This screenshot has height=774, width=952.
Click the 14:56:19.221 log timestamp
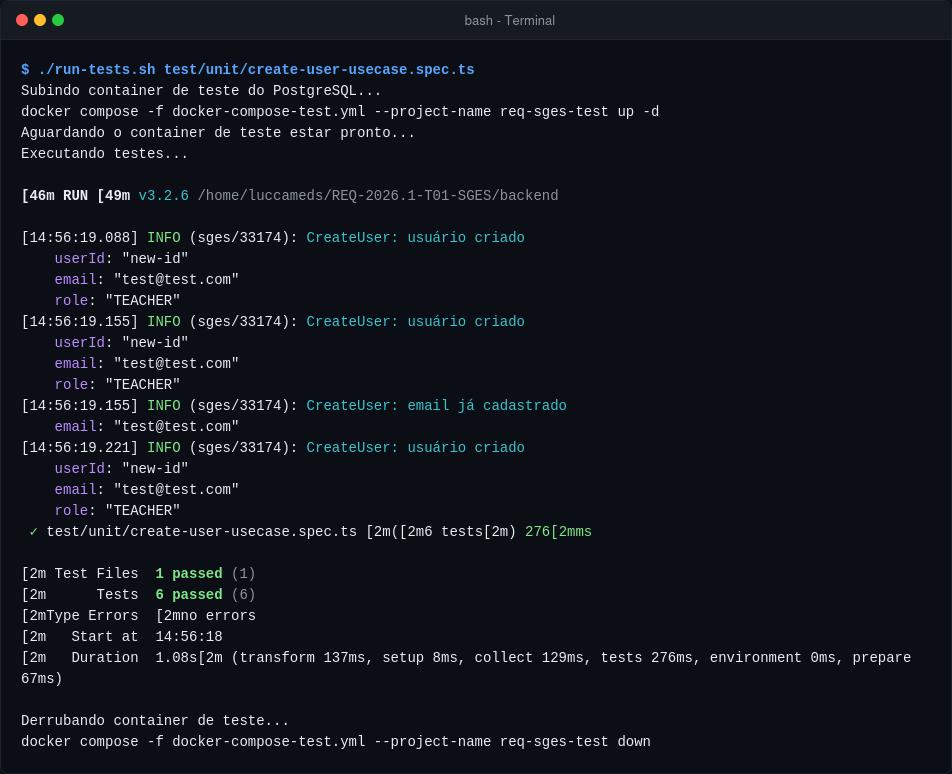pos(80,447)
